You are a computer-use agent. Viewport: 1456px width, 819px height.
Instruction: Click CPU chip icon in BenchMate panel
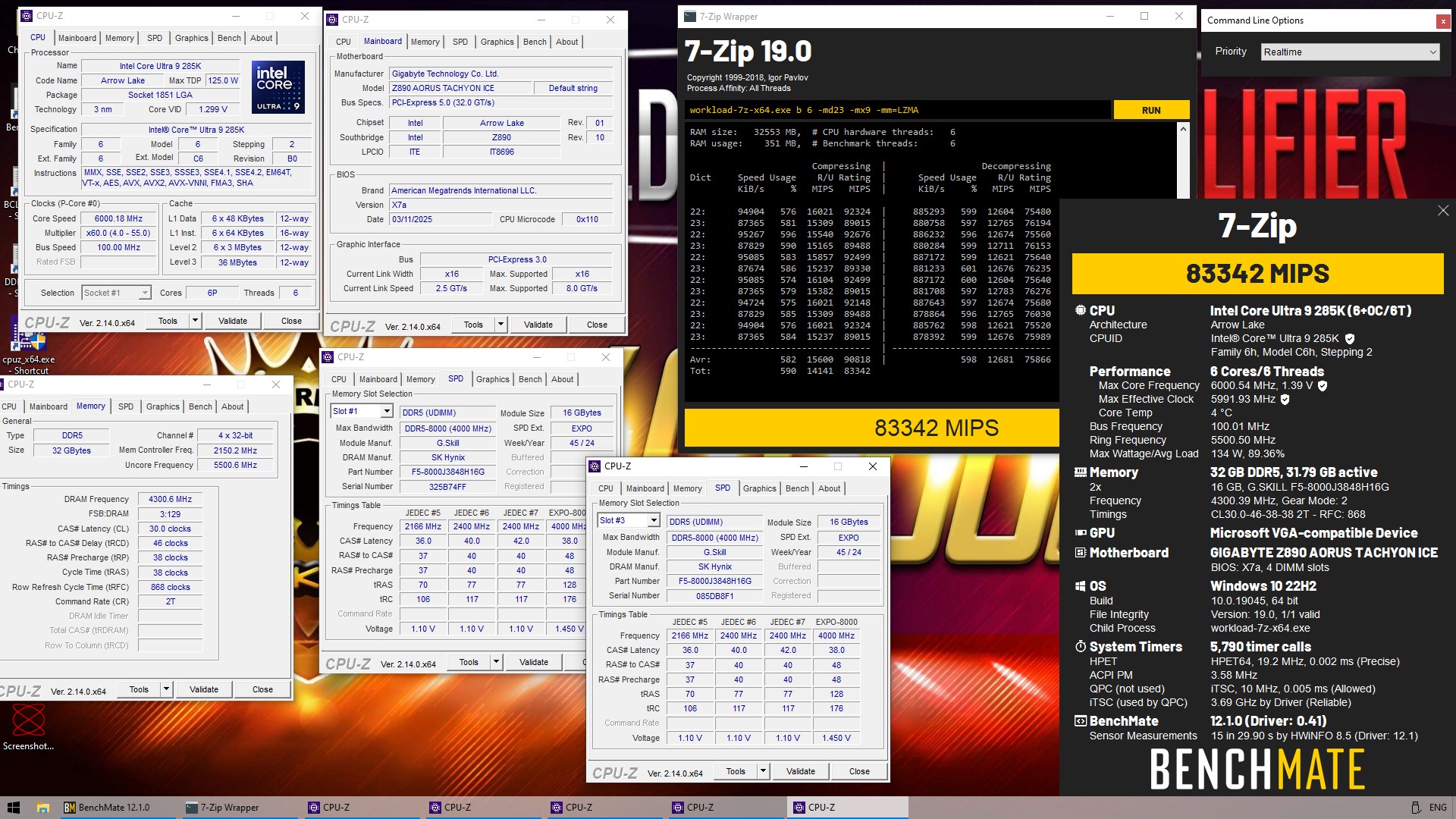tap(1081, 310)
